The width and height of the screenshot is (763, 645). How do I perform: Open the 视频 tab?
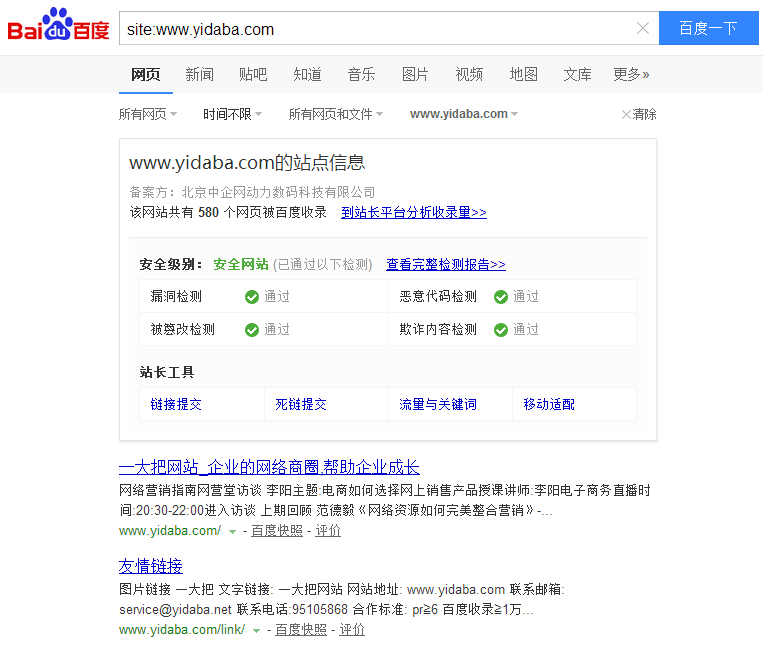point(469,74)
